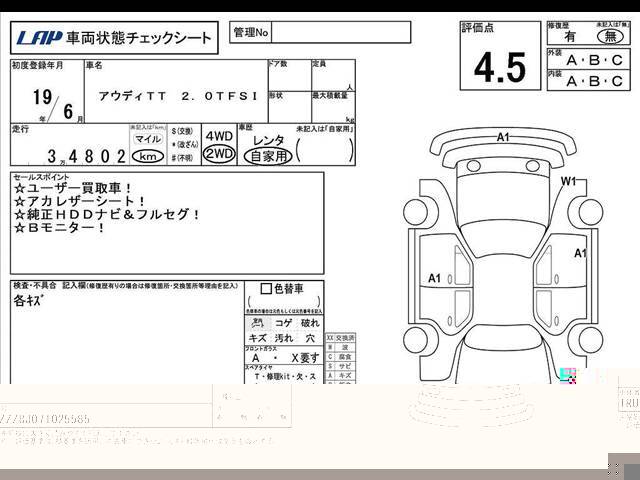
Task: Click the rear-left wheel in the diagram
Action: (416, 340)
